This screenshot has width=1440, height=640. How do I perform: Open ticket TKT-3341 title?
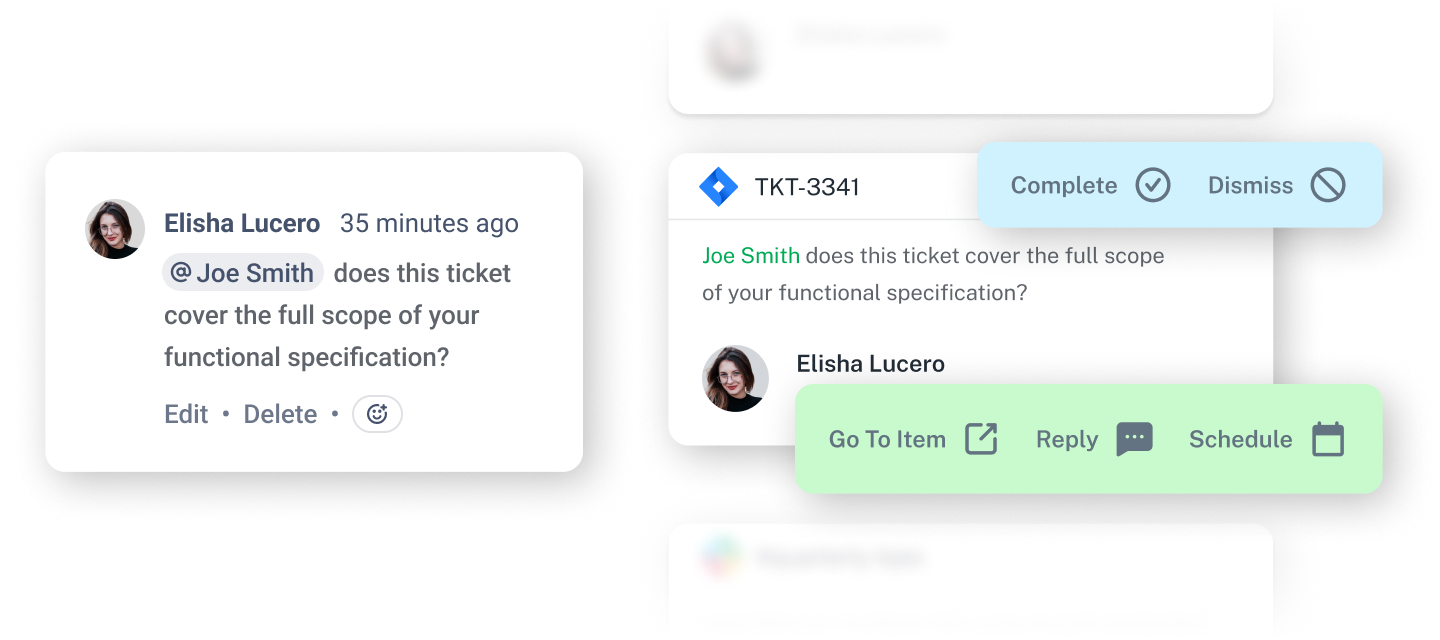807,187
